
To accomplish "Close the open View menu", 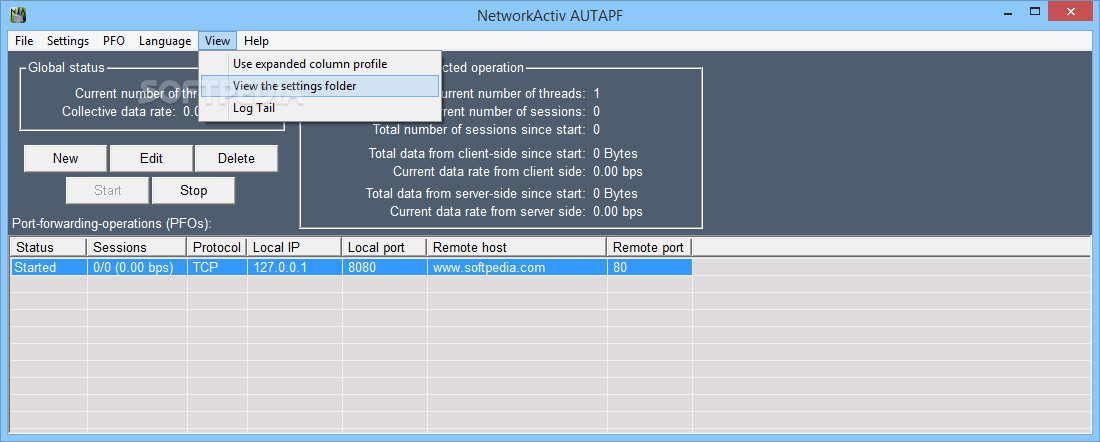I will (217, 41).
